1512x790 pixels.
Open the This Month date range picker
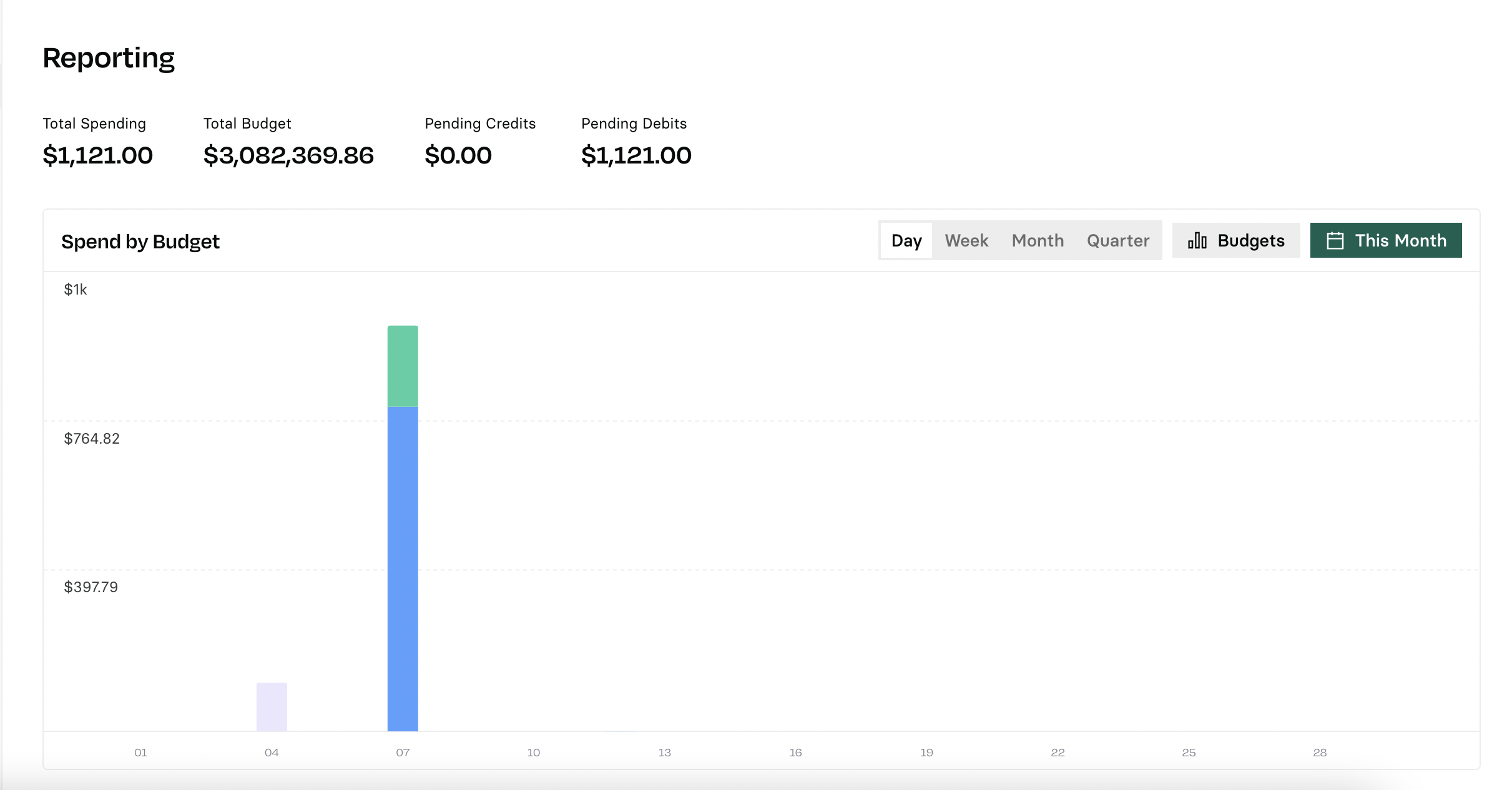click(x=1386, y=240)
